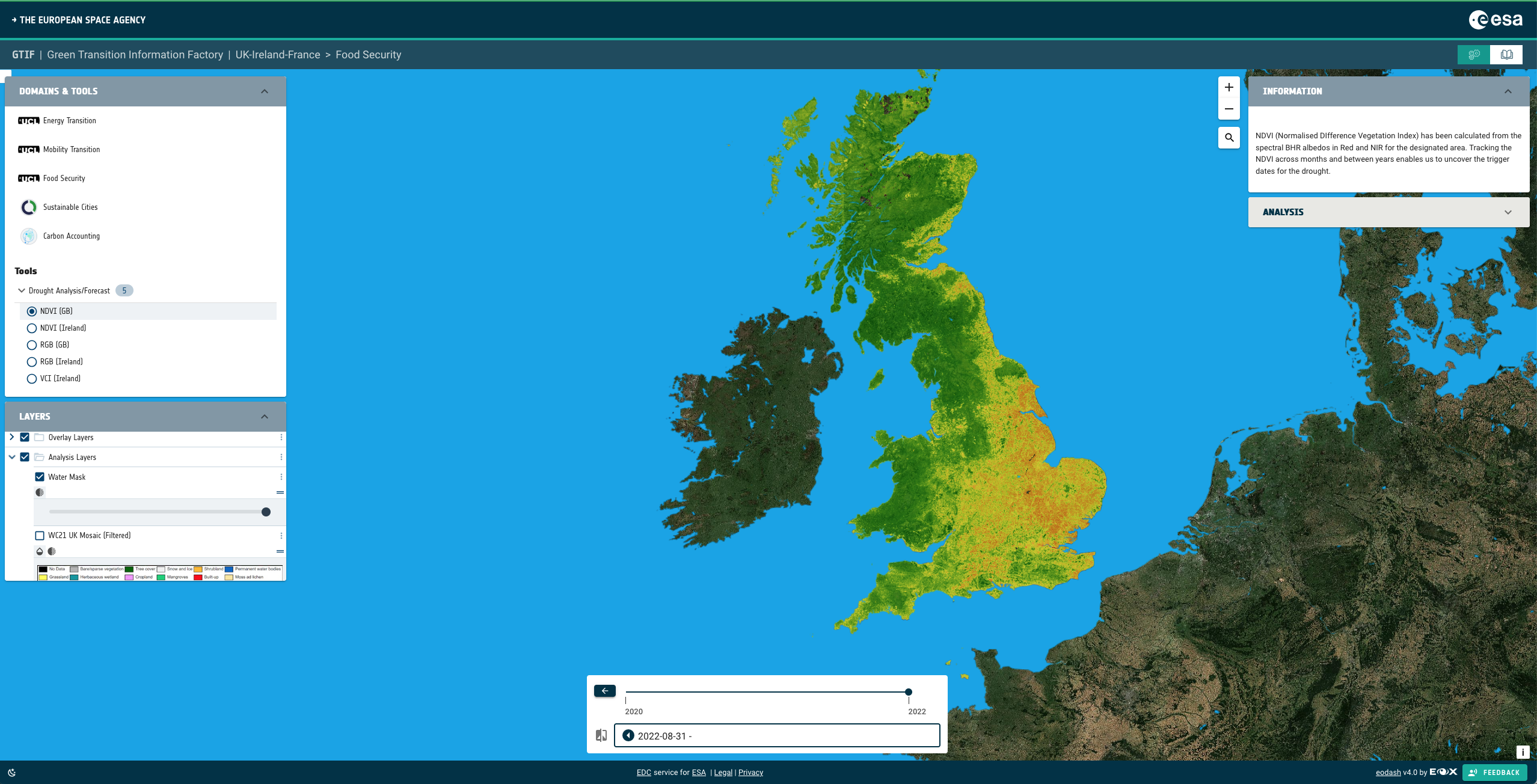Viewport: 1537px width, 784px height.
Task: Adjust the Water Mask opacity slider
Action: click(266, 512)
